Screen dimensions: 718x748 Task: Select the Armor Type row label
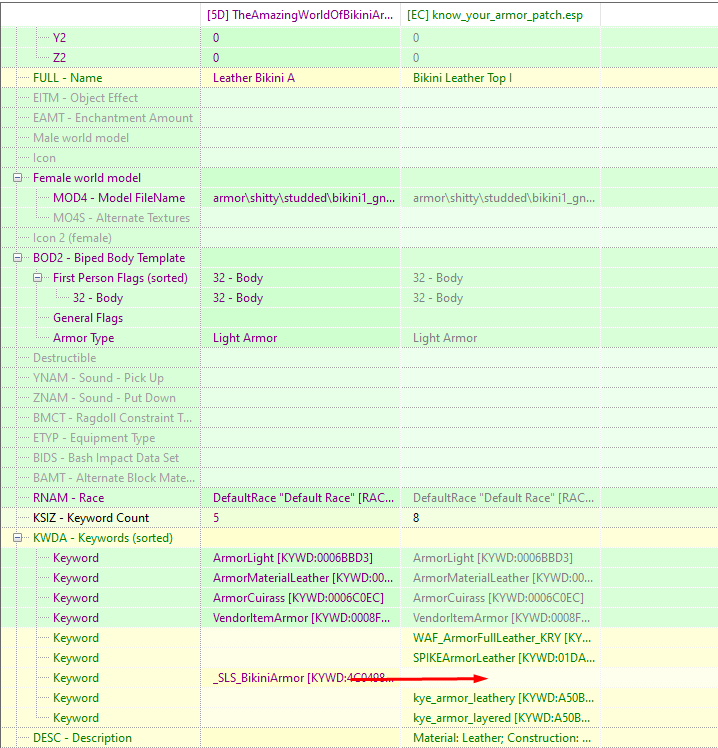tap(83, 338)
